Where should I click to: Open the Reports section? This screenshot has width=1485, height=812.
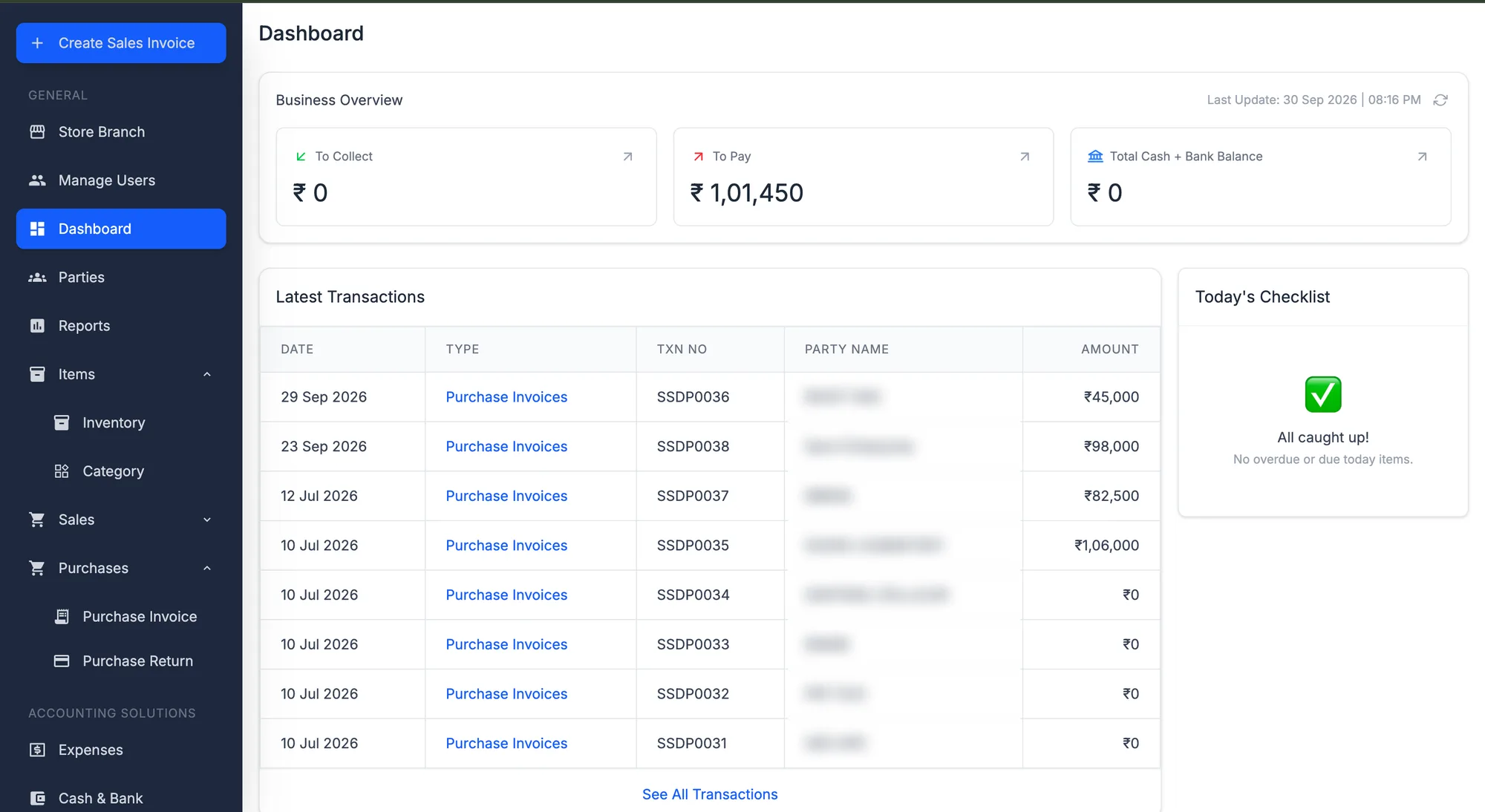121,325
